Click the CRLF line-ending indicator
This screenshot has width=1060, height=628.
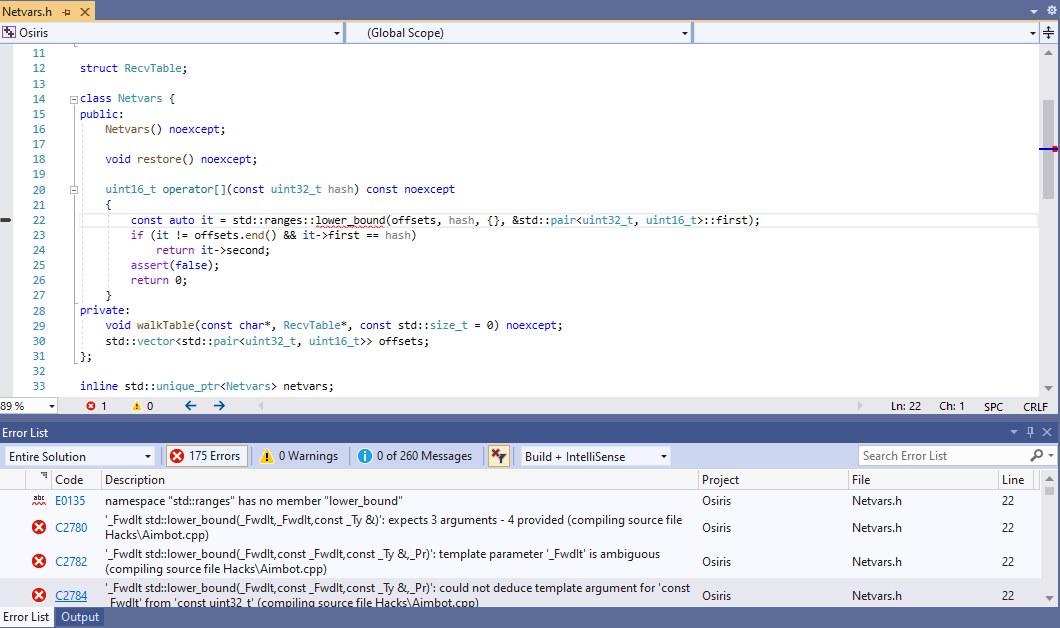click(1035, 406)
